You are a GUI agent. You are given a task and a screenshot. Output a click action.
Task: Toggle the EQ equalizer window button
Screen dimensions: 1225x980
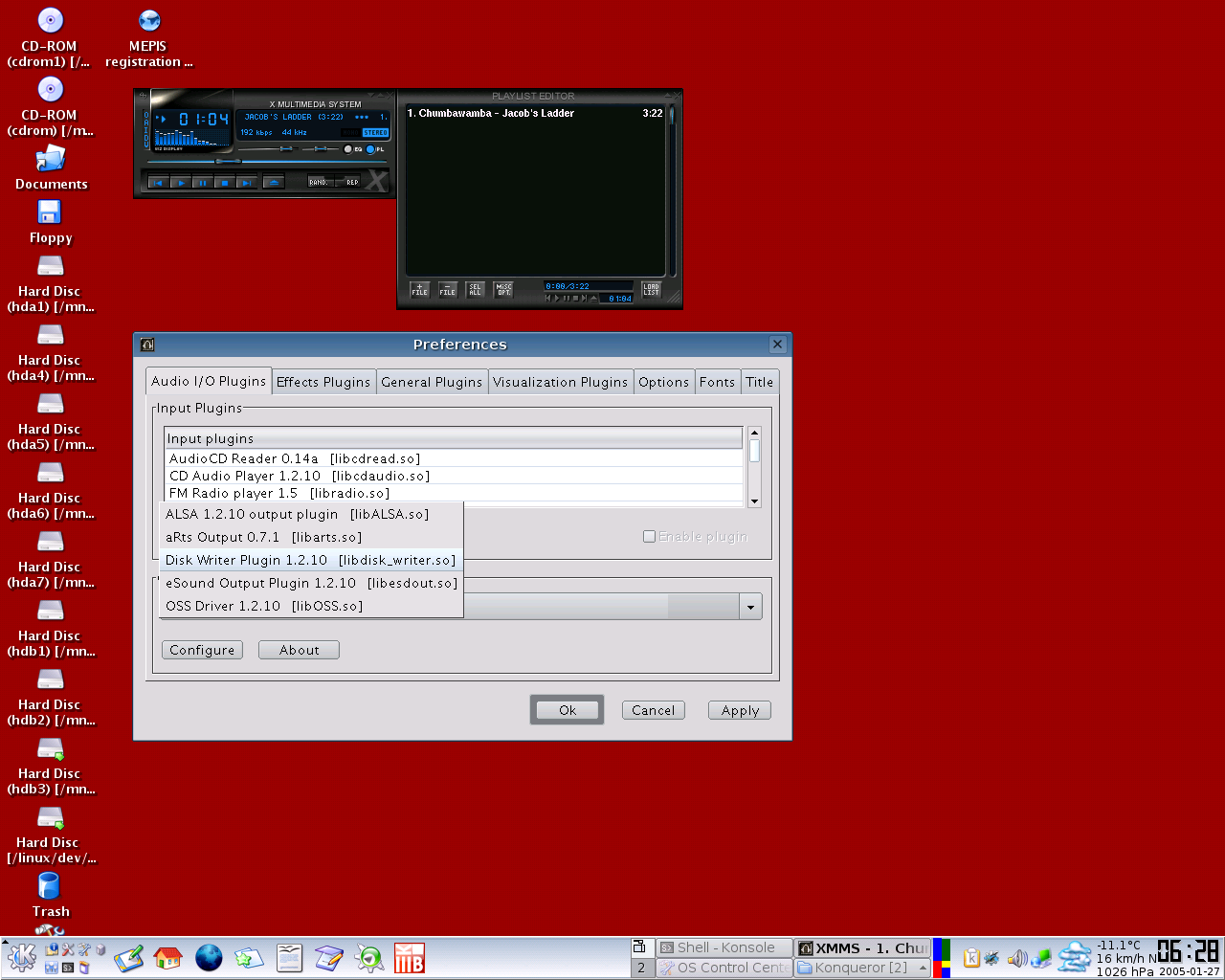353,149
